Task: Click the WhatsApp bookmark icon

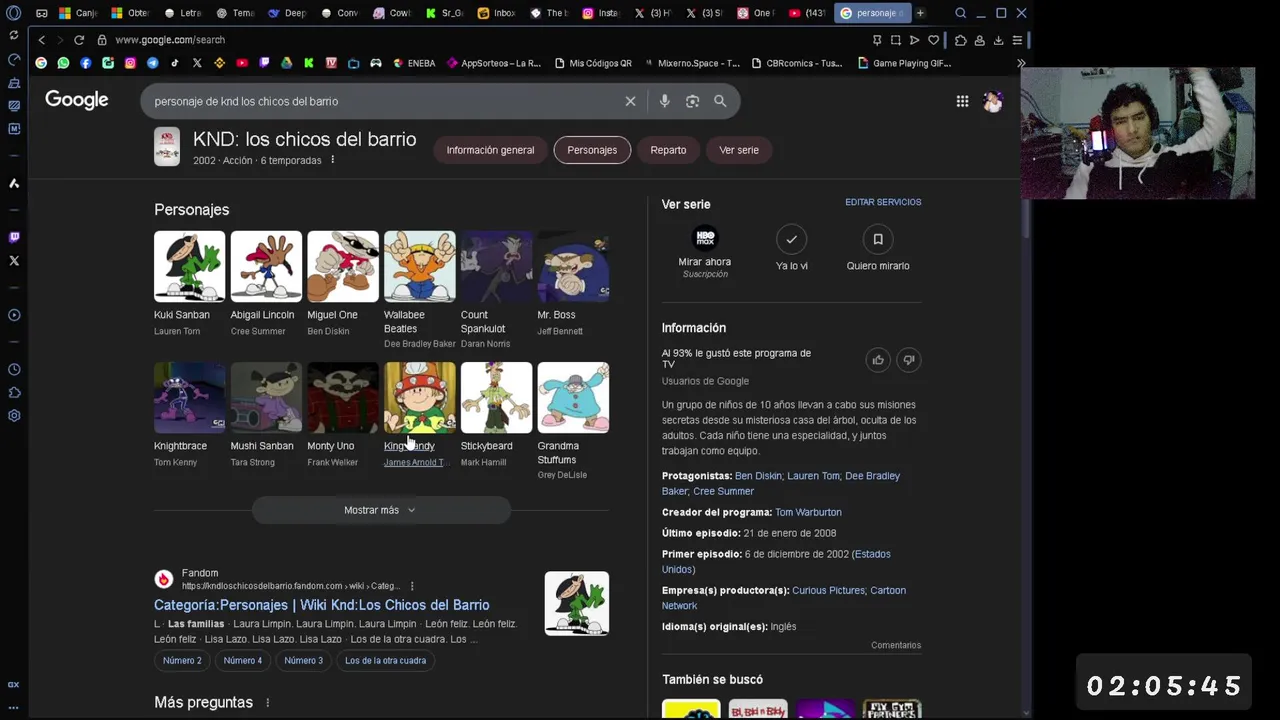Action: [63, 63]
